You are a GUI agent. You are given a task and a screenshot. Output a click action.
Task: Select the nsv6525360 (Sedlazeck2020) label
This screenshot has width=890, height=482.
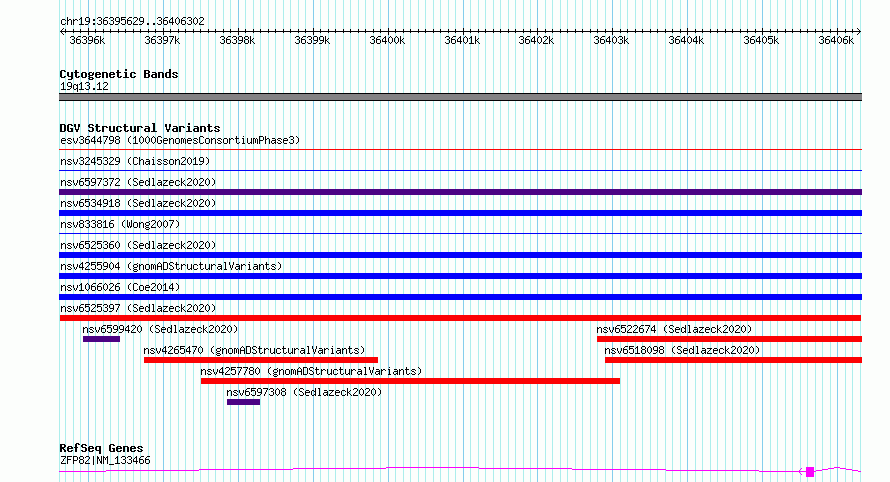click(x=138, y=245)
